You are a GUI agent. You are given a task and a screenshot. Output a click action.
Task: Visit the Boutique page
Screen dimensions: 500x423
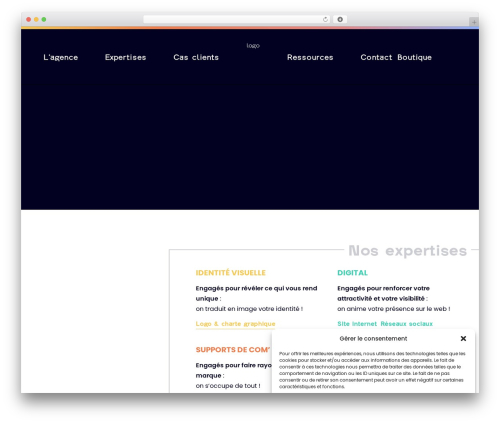[x=414, y=57]
